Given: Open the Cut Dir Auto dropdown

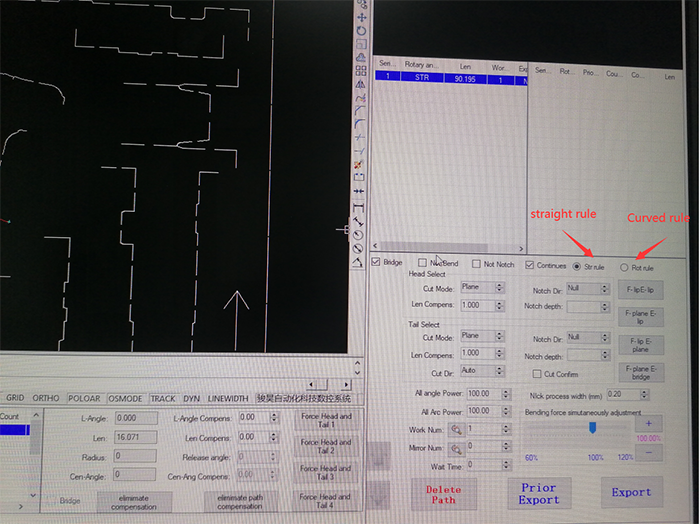Looking at the screenshot, I should click(x=483, y=370).
